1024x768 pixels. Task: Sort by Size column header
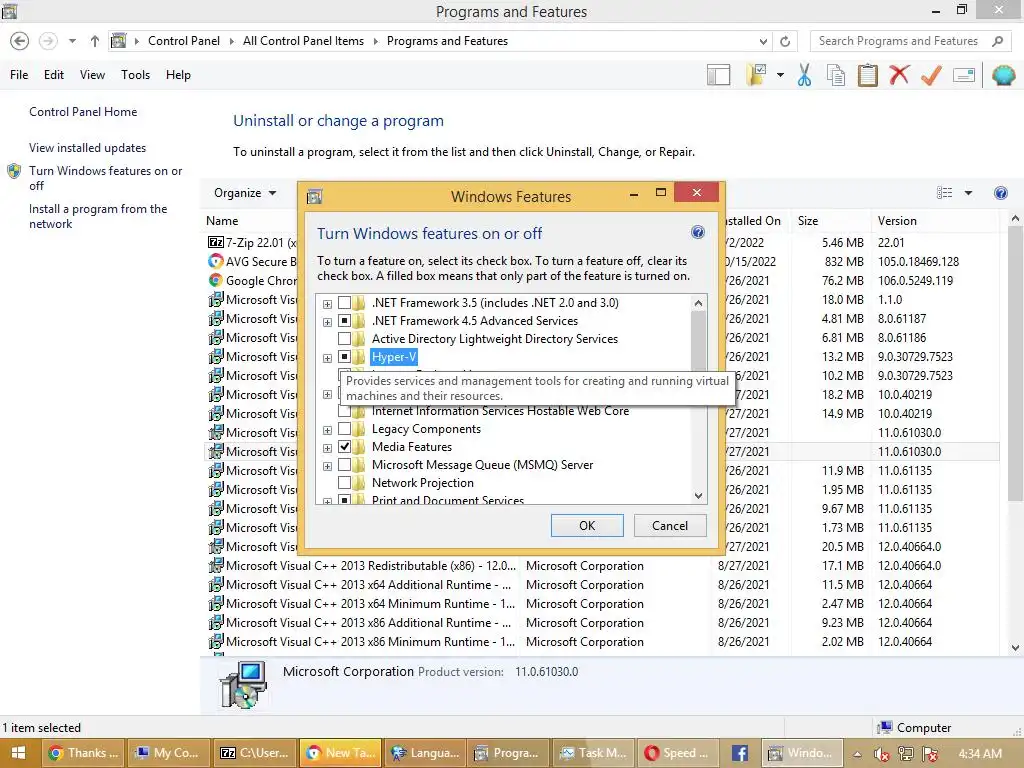[830, 221]
